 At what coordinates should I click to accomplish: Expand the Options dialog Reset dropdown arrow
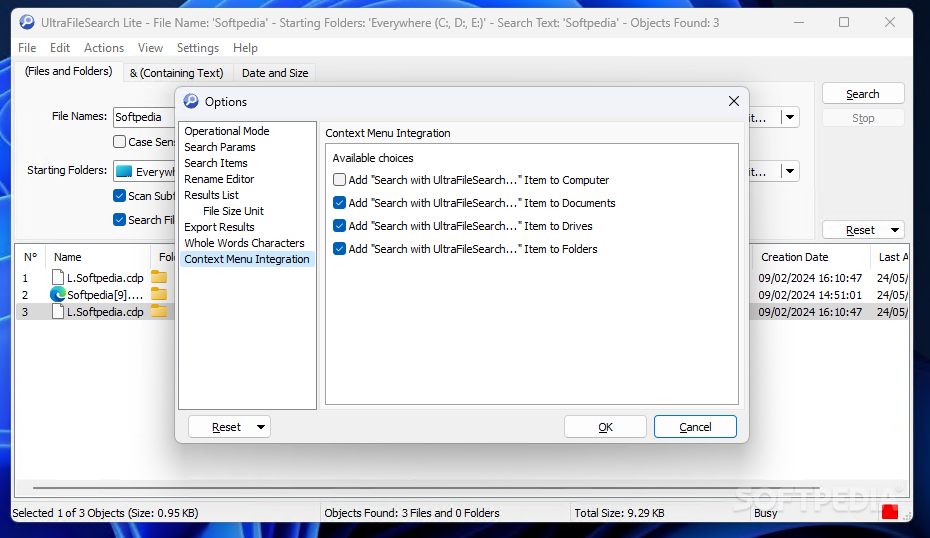261,427
